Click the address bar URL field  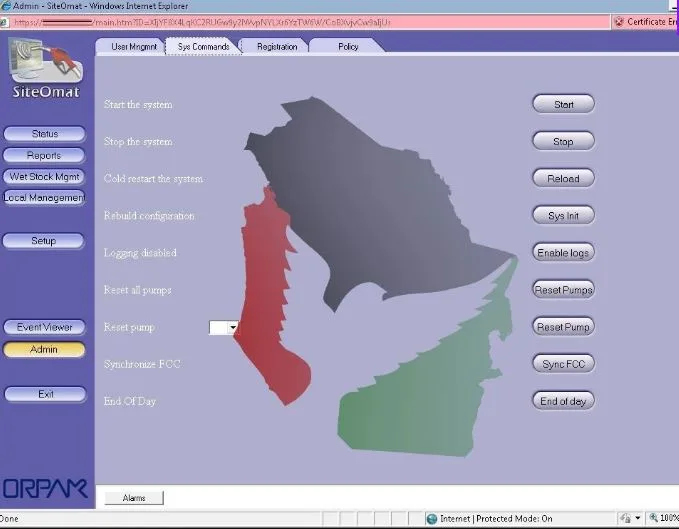[x=300, y=21]
